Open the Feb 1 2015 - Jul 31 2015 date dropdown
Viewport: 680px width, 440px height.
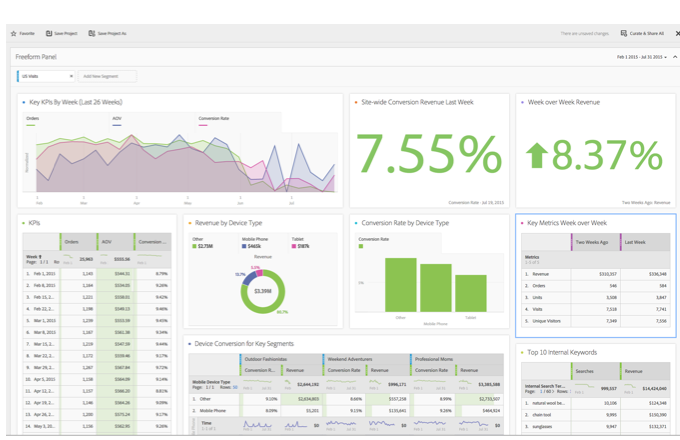tap(642, 57)
